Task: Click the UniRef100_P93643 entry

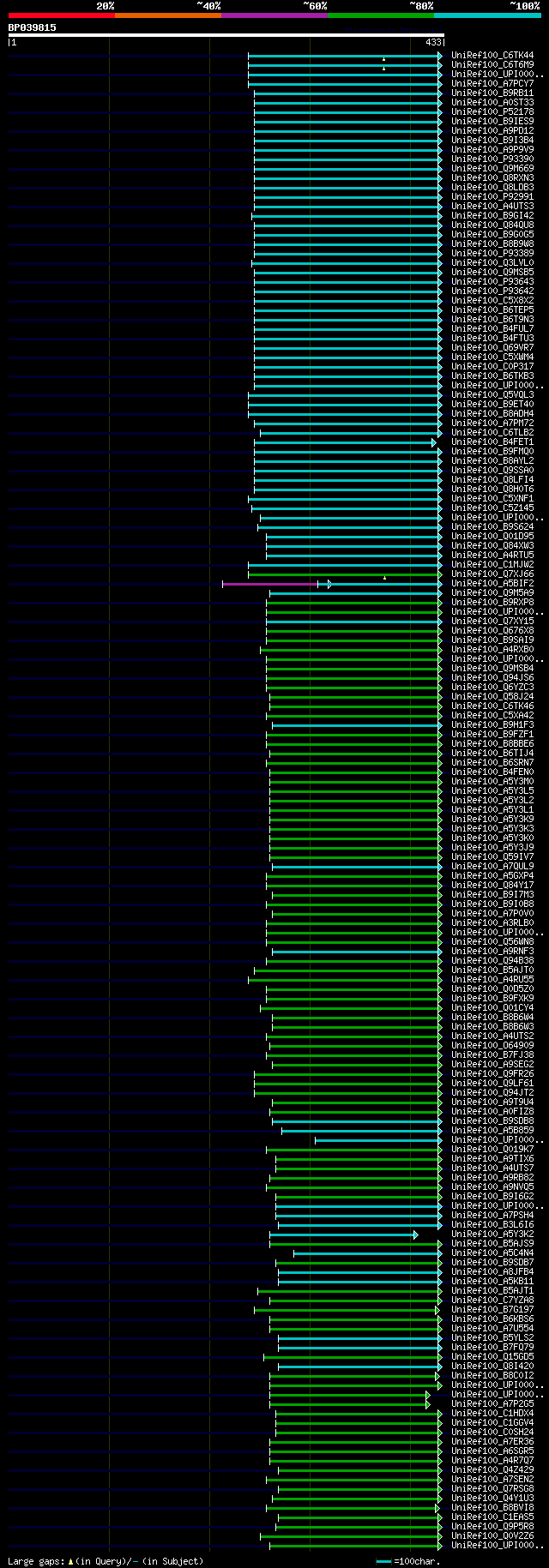Action: (492, 281)
